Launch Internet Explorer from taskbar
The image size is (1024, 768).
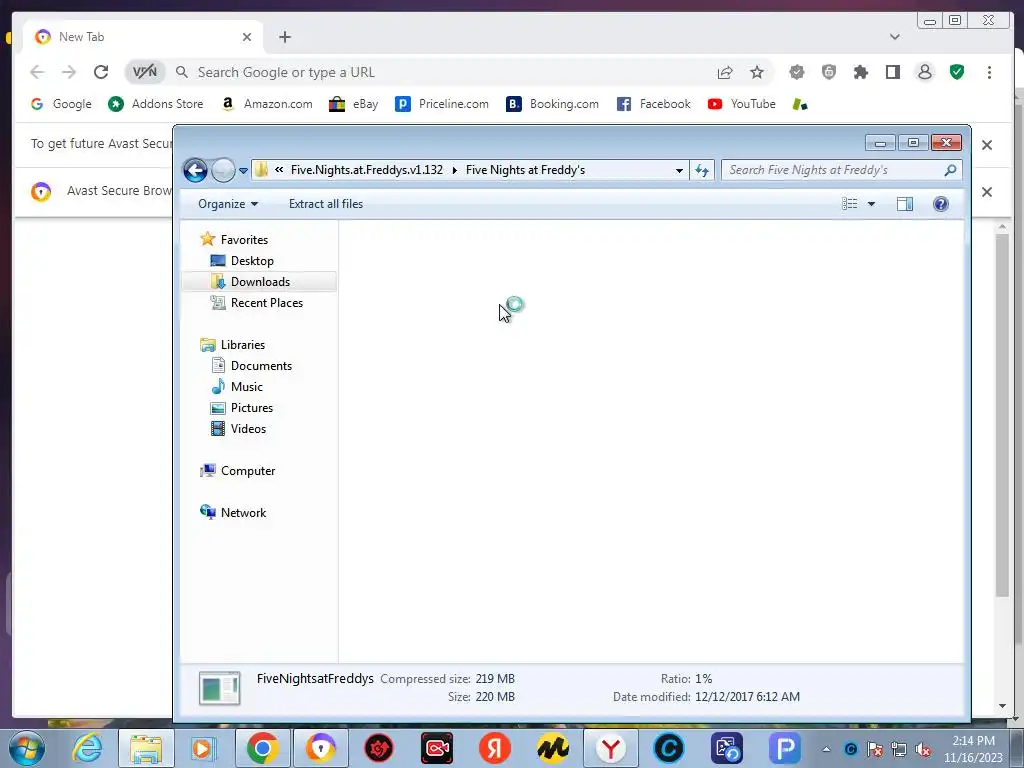(x=88, y=748)
